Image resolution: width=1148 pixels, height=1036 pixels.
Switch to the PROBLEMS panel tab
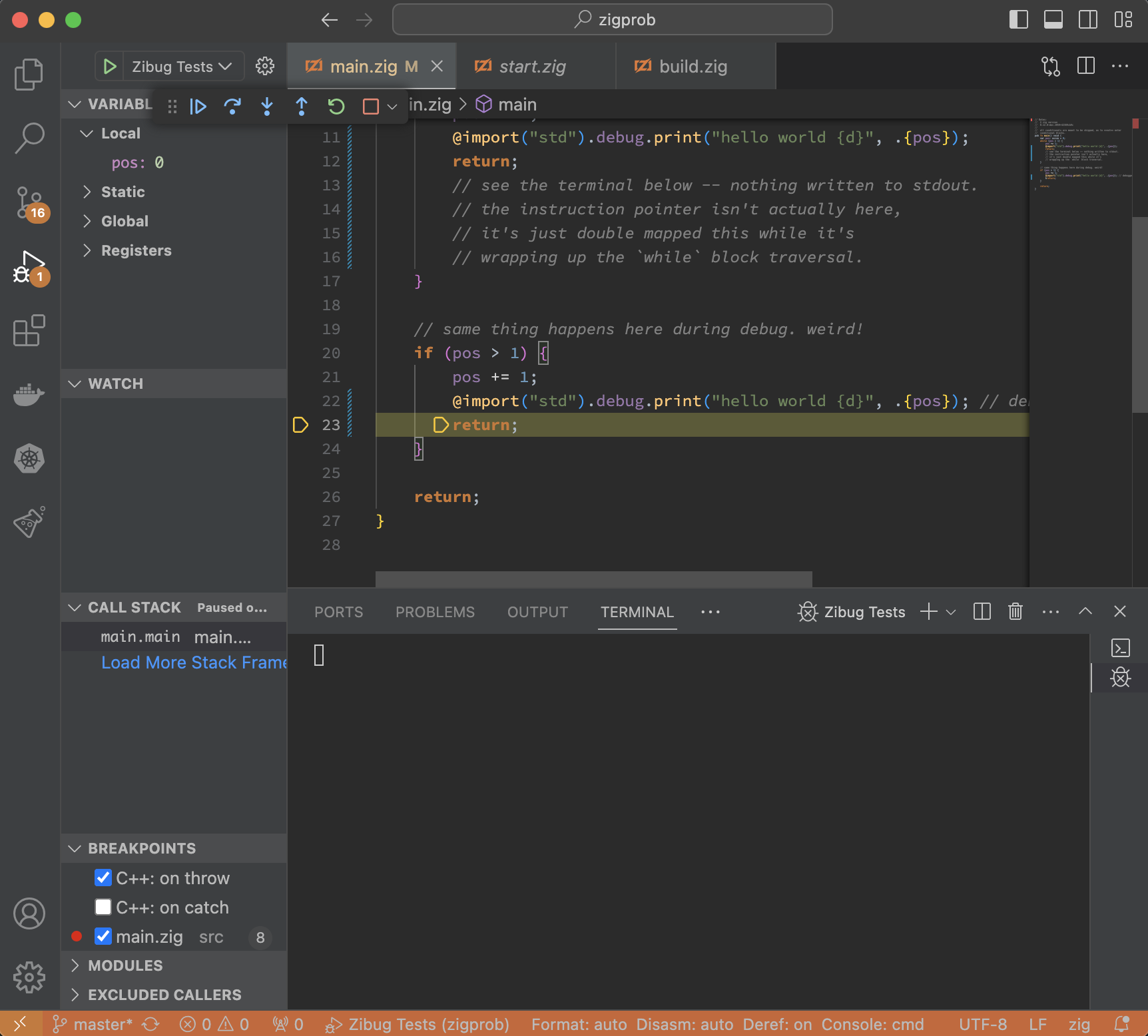coord(435,612)
